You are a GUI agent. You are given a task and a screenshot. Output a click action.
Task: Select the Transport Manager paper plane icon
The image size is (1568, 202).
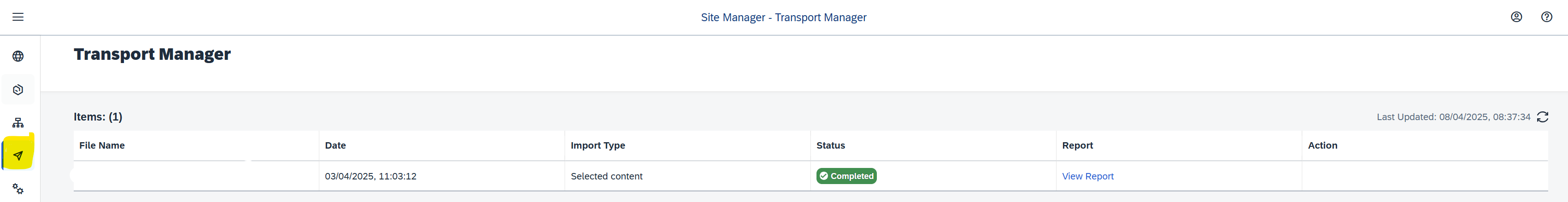[18, 156]
